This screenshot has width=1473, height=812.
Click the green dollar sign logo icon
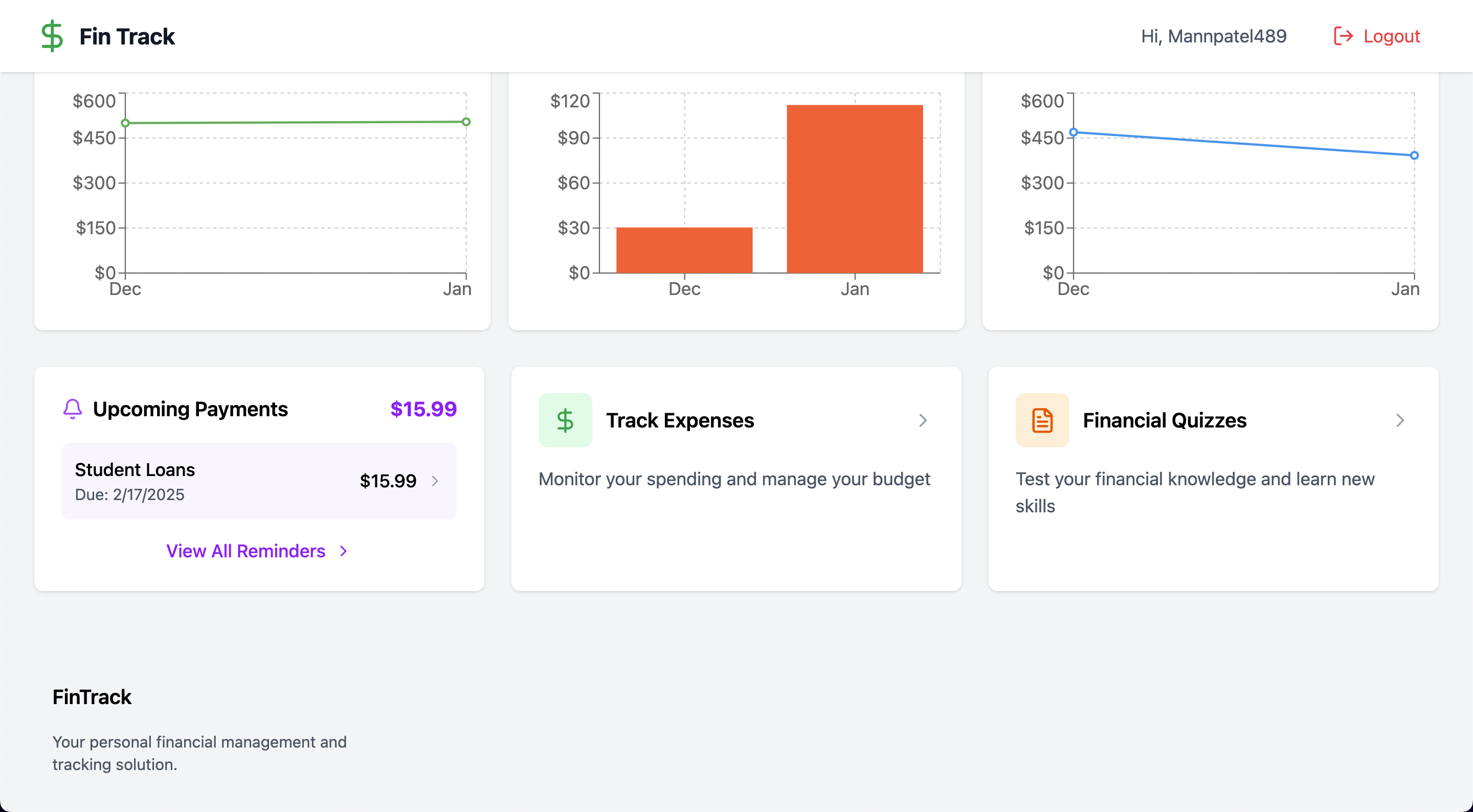click(52, 36)
